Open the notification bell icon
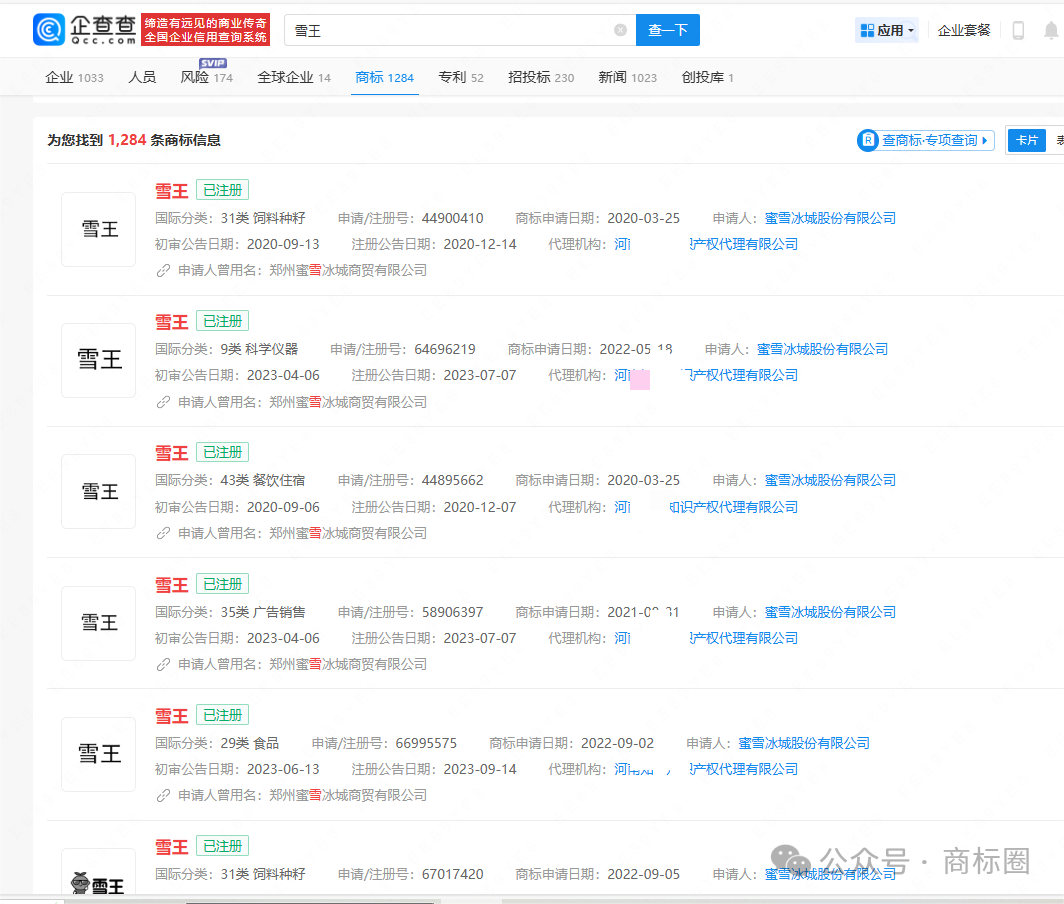This screenshot has width=1064, height=904. [1051, 30]
